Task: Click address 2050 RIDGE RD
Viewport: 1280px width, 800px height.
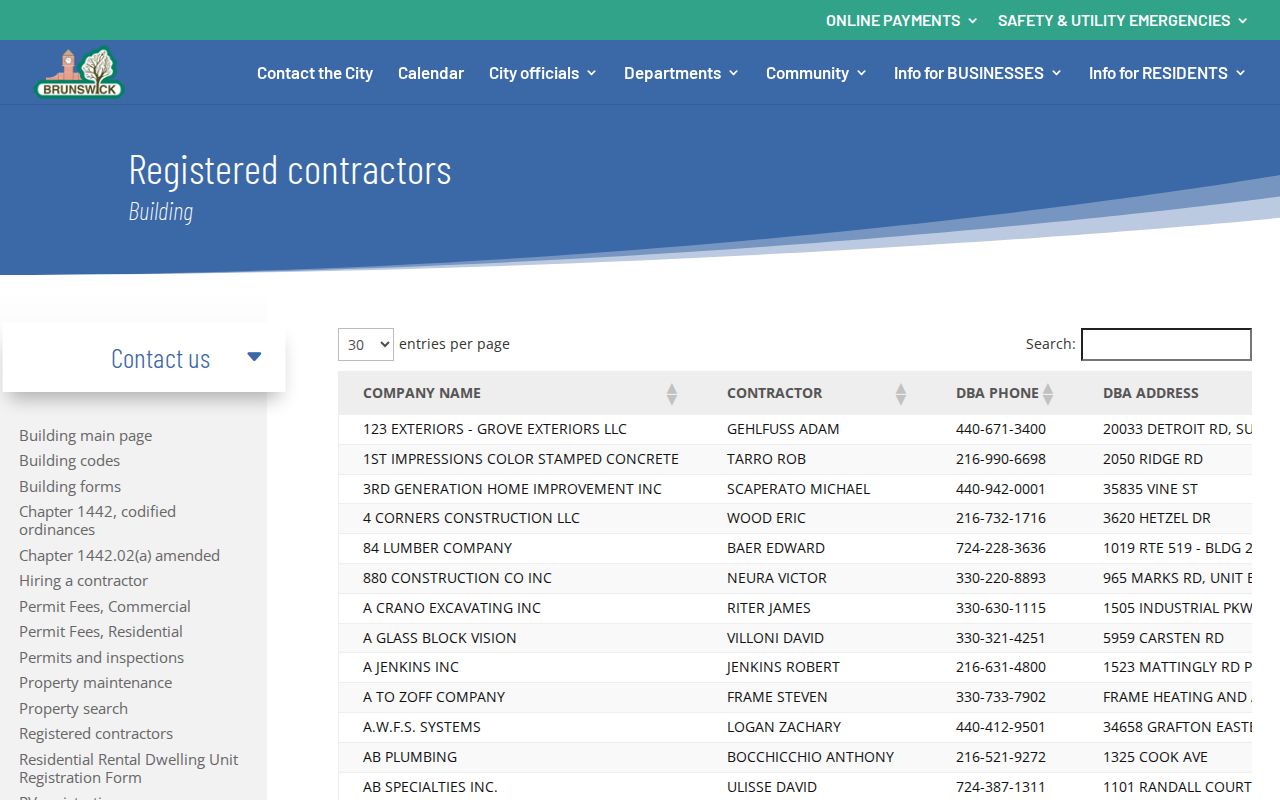Action: [x=1153, y=459]
